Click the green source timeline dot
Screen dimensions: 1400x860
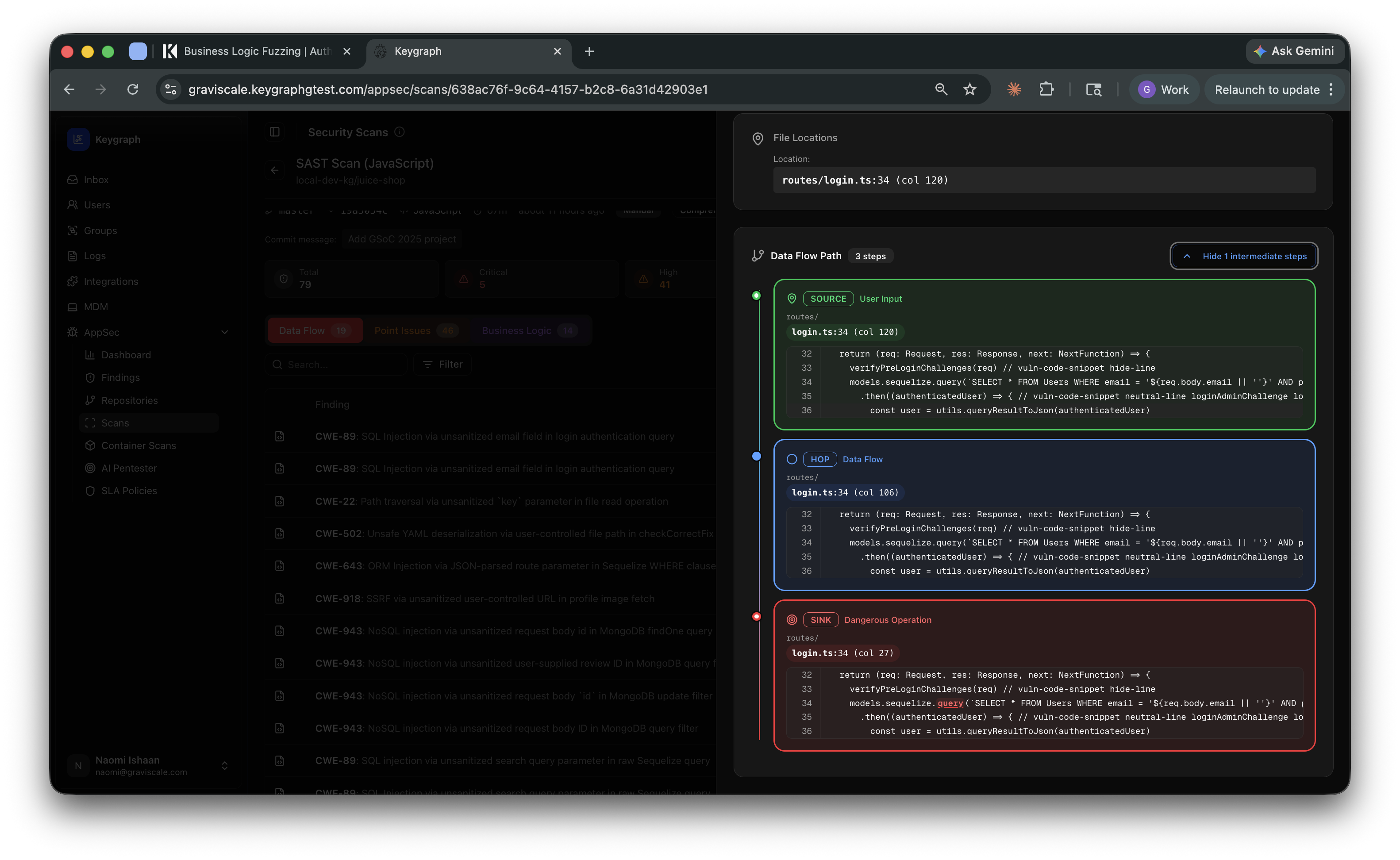click(756, 295)
